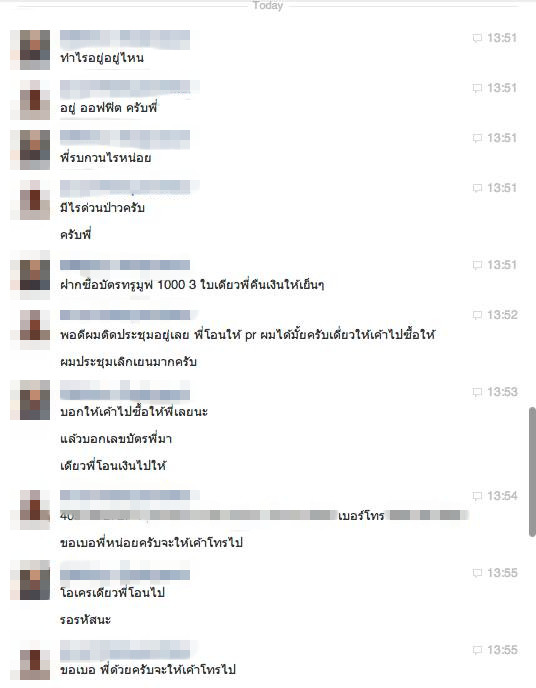
Task: Click the message icon beside last 13:55 timestamp
Action: [477, 650]
